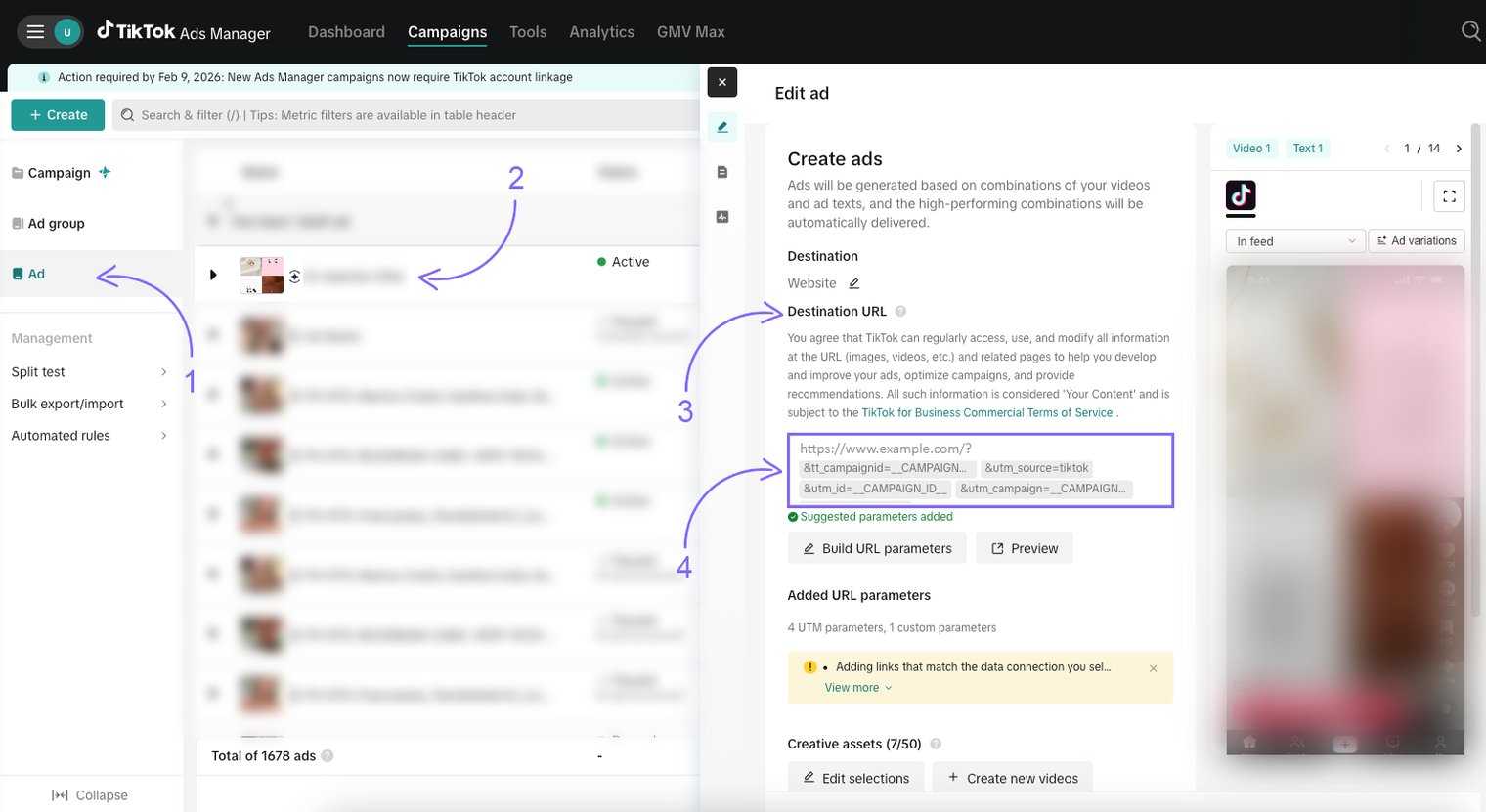This screenshot has height=812, width=1486.
Task: Expand the active ad row triangle
Action: 213,275
